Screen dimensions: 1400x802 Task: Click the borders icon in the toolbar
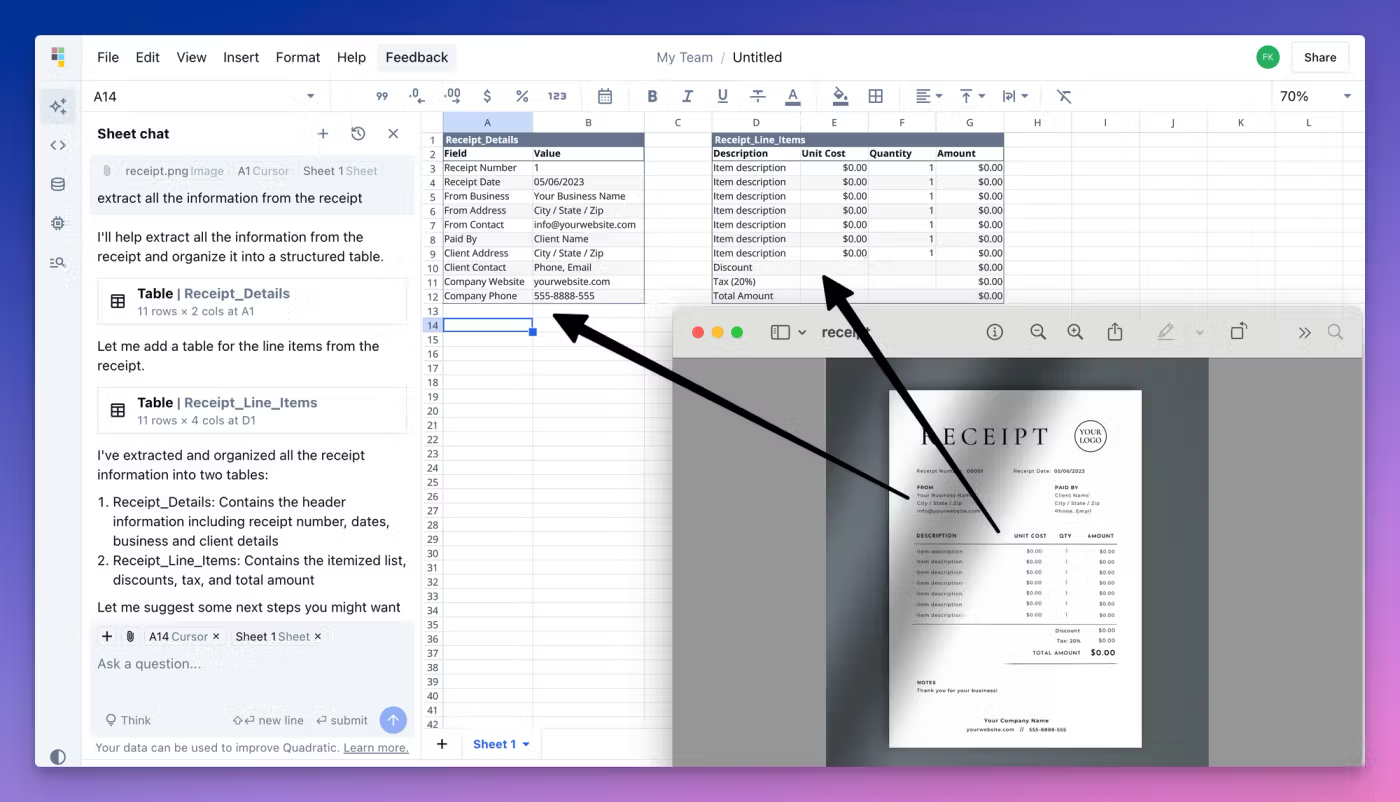point(876,96)
